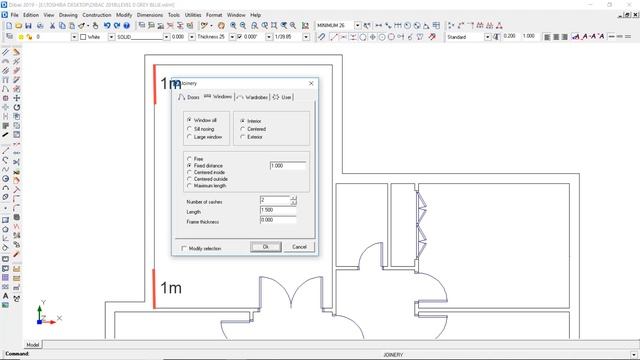Select the 'Centered' position radio button

pyautogui.click(x=242, y=129)
